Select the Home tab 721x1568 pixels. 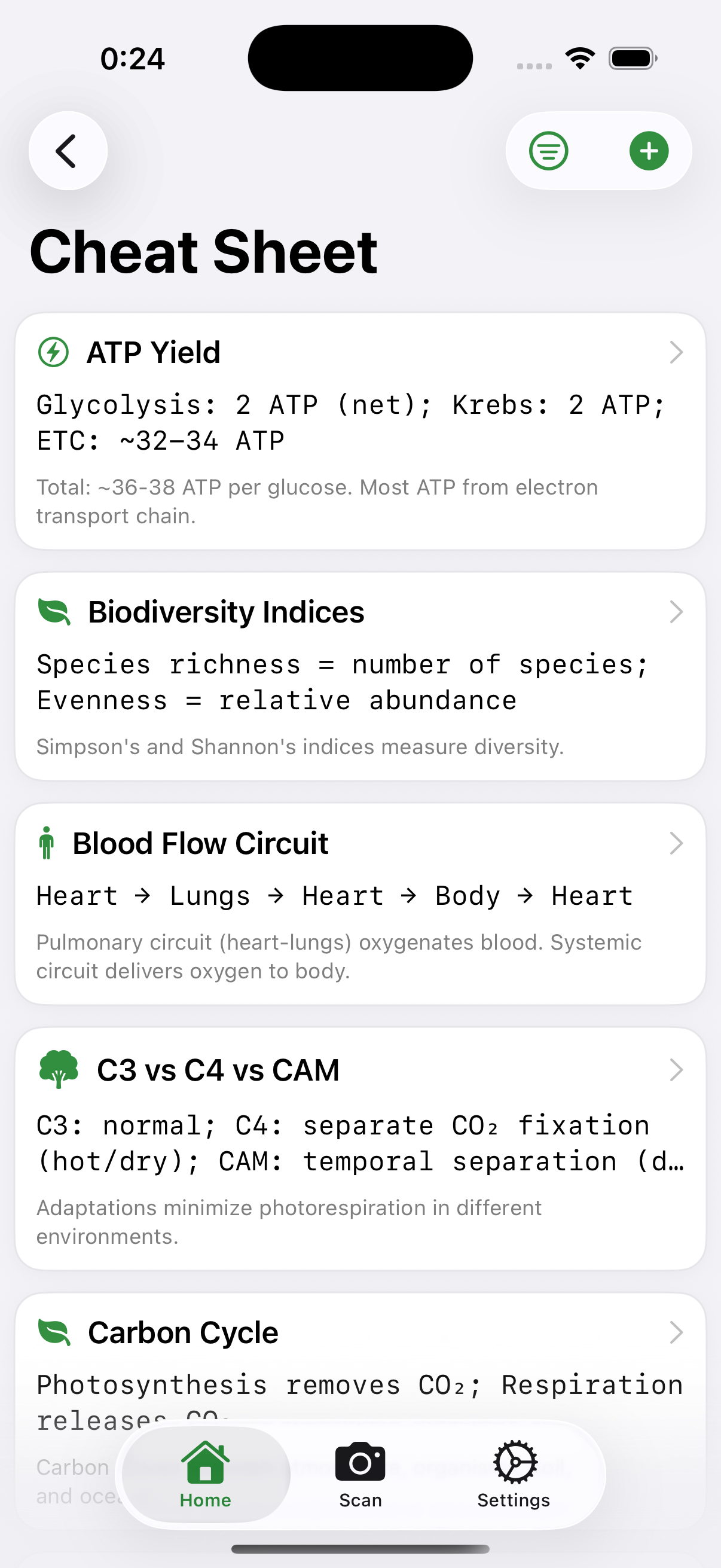206,1474
